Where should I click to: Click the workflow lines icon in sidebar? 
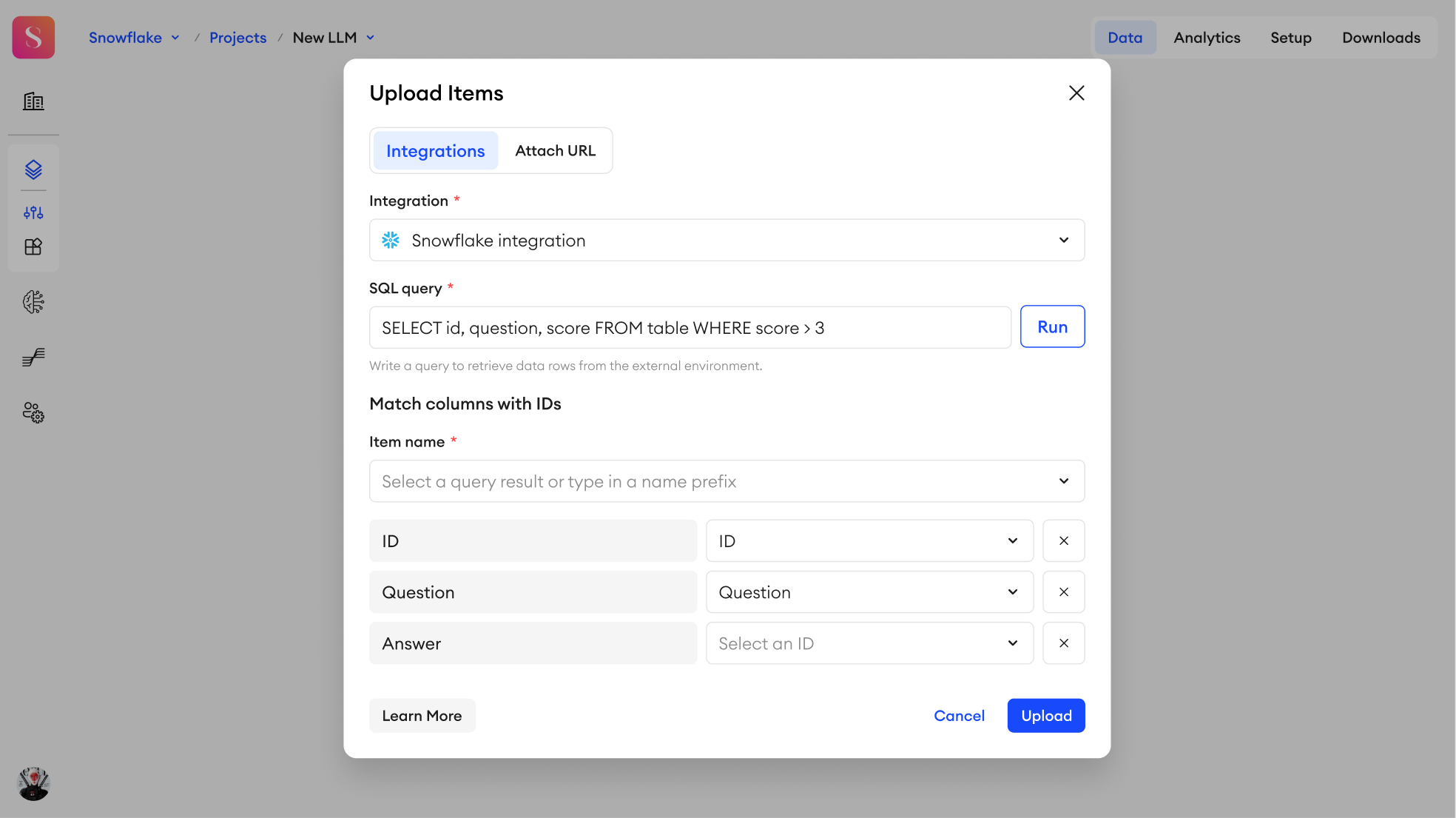click(x=33, y=358)
